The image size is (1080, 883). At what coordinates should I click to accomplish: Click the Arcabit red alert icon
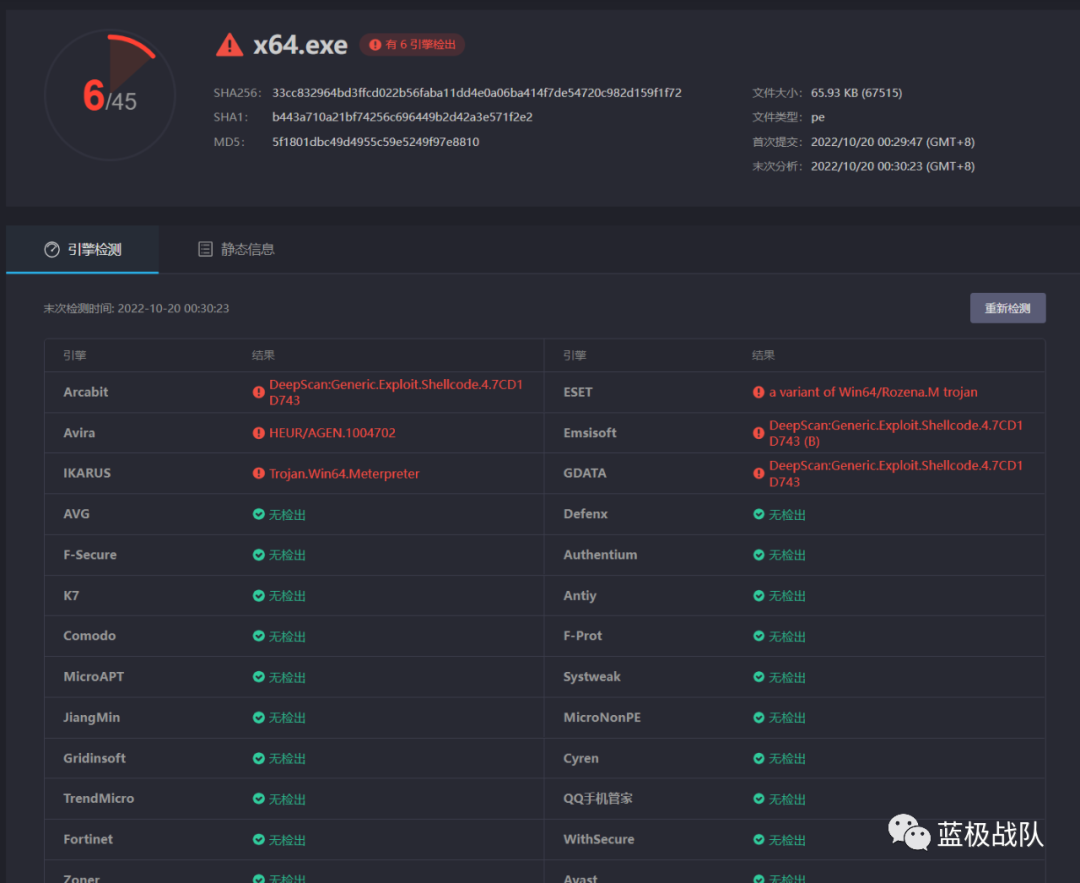pos(258,392)
